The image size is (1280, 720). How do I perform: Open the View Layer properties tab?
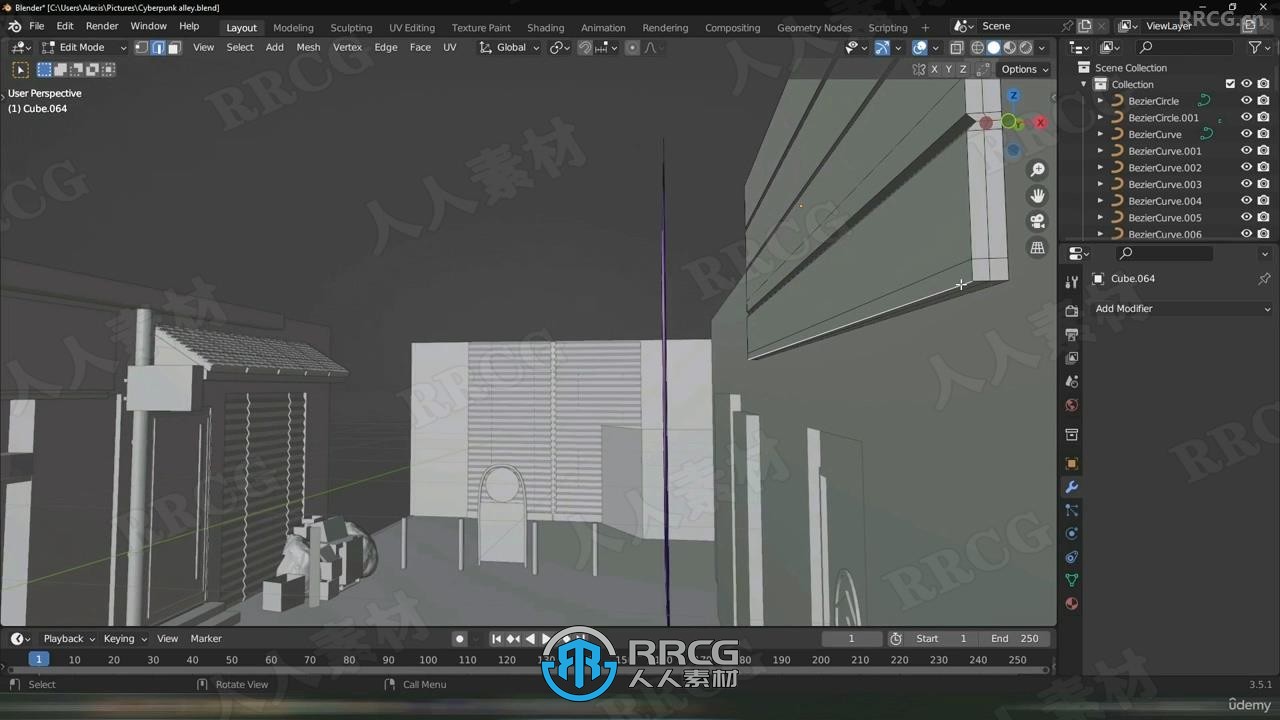[x=1072, y=358]
